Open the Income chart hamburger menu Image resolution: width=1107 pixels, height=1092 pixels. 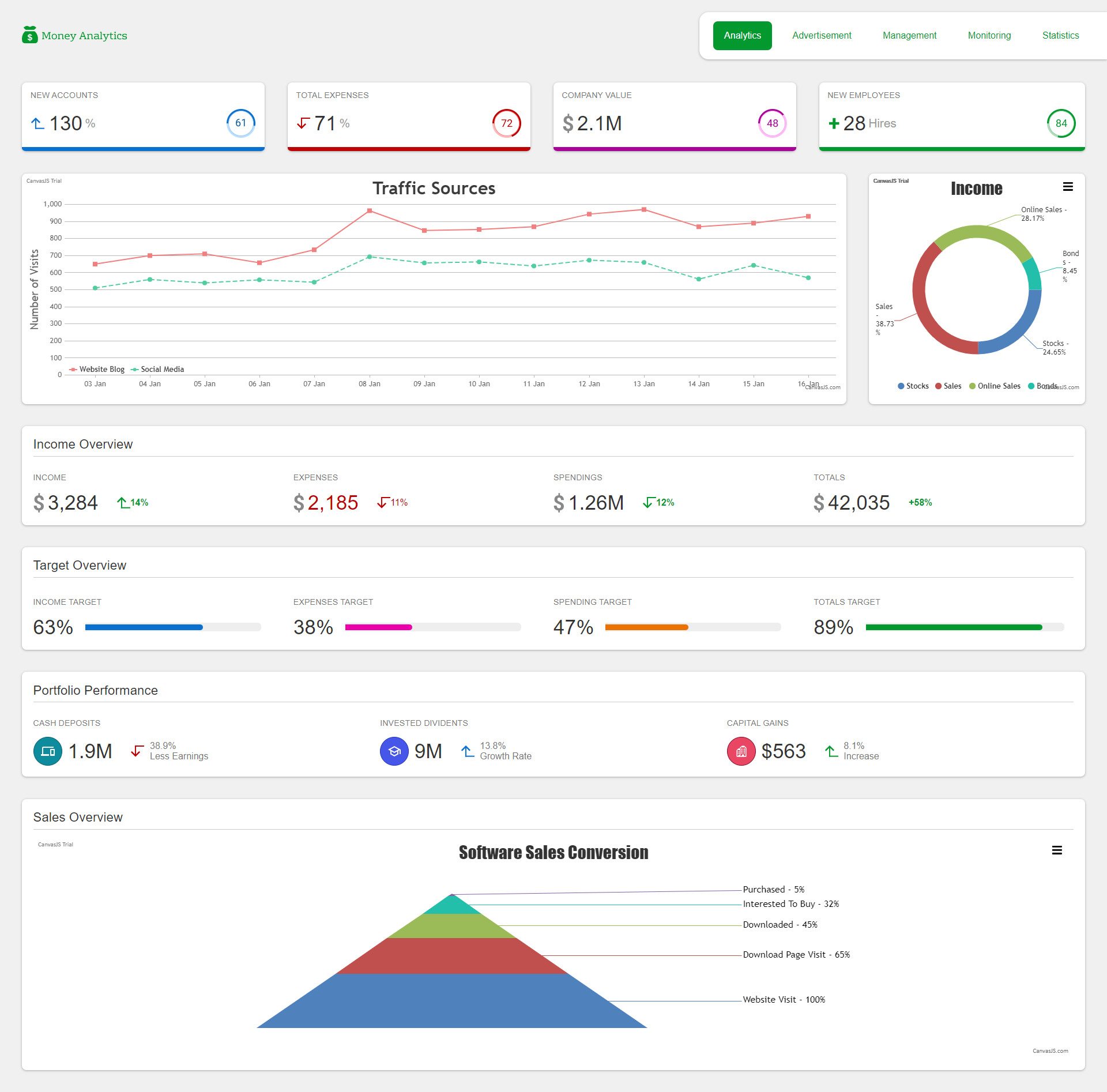click(1068, 187)
